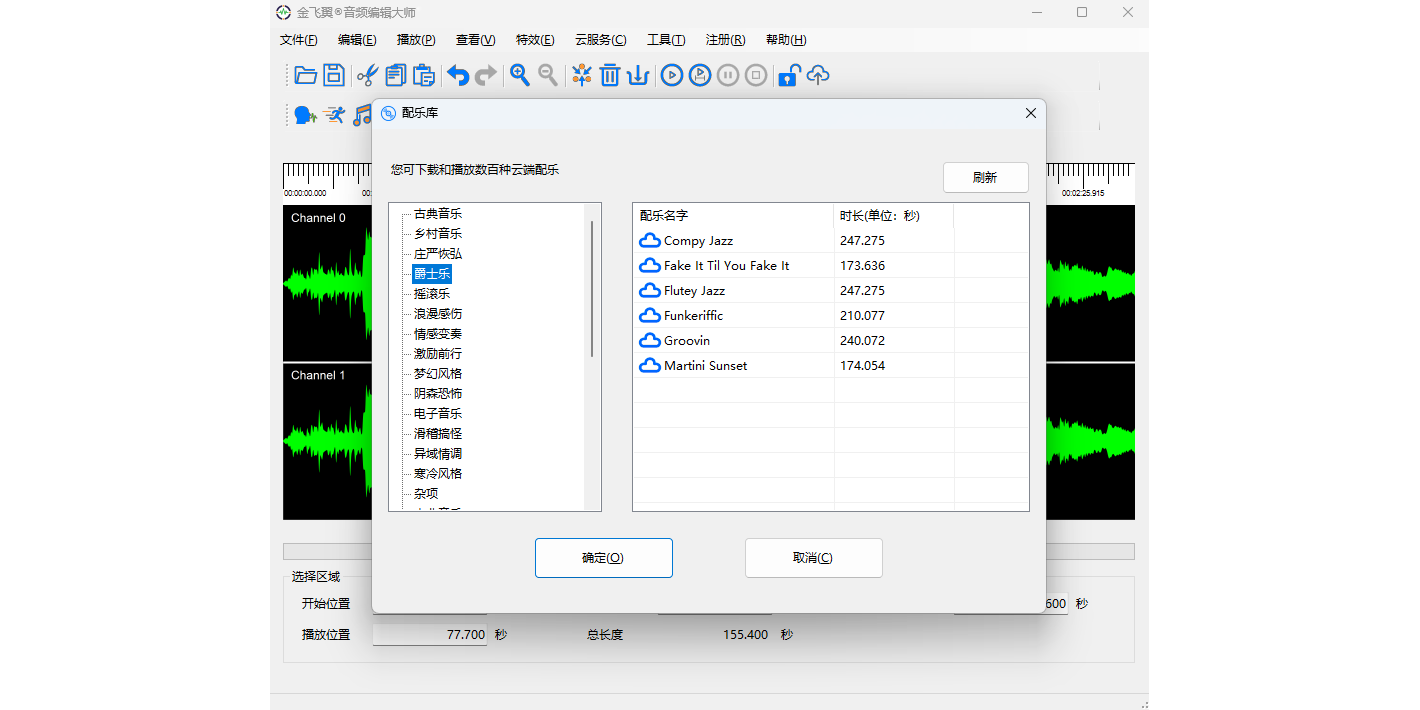Select the 古典音乐 category
1420x710 pixels.
(x=438, y=214)
